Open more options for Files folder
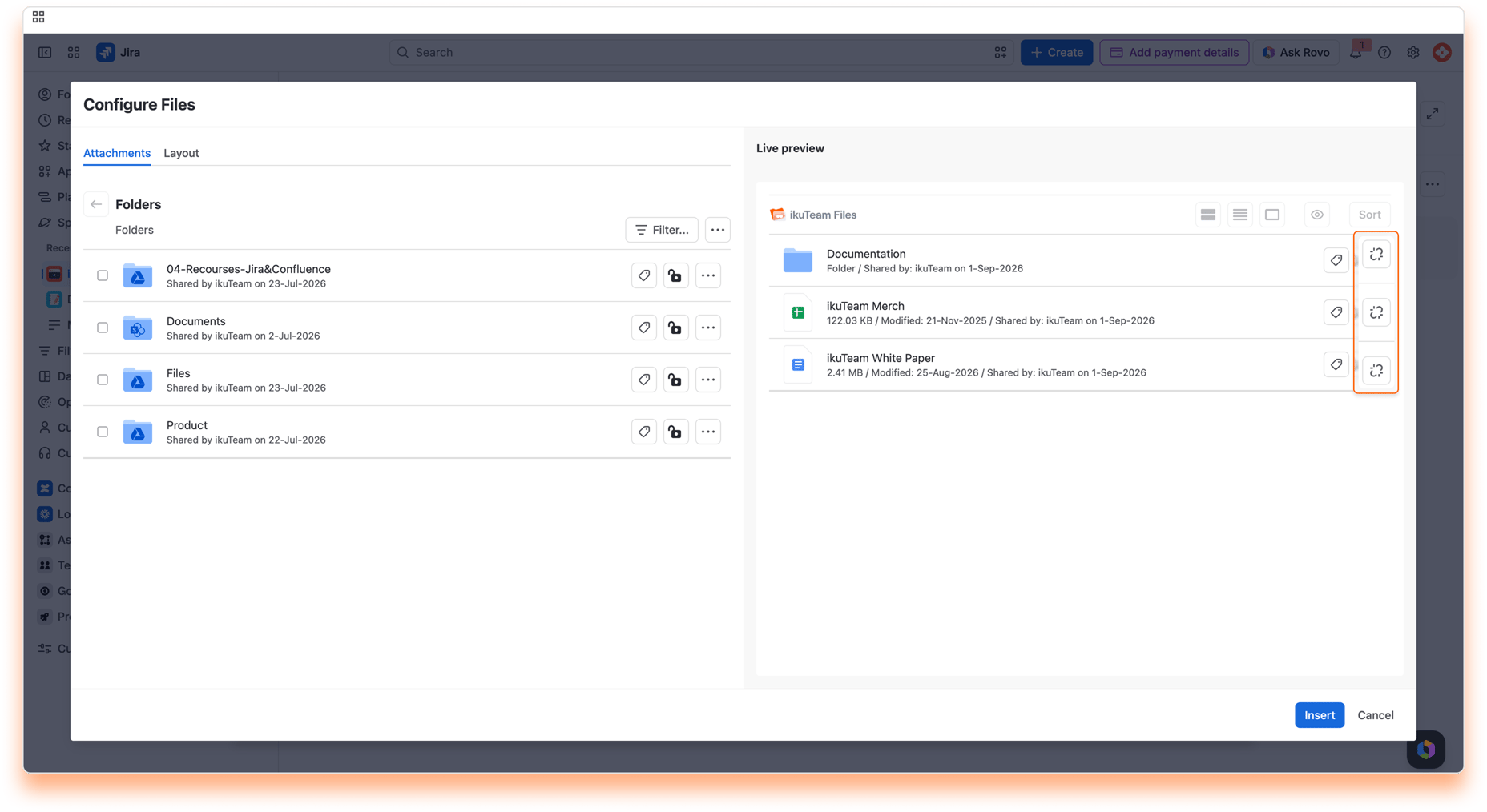The image size is (1487, 812). click(x=708, y=380)
